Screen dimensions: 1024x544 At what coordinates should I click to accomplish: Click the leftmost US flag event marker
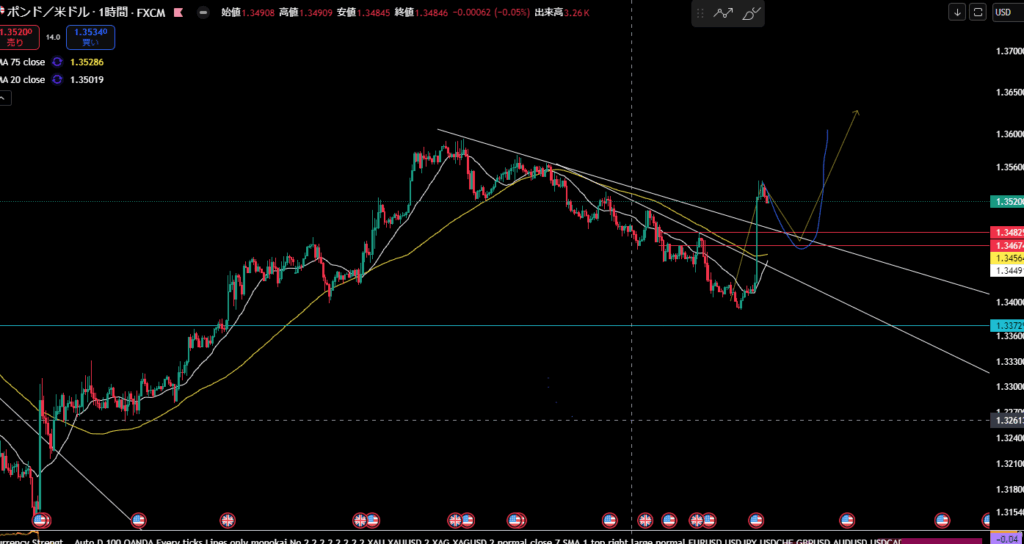click(42, 520)
